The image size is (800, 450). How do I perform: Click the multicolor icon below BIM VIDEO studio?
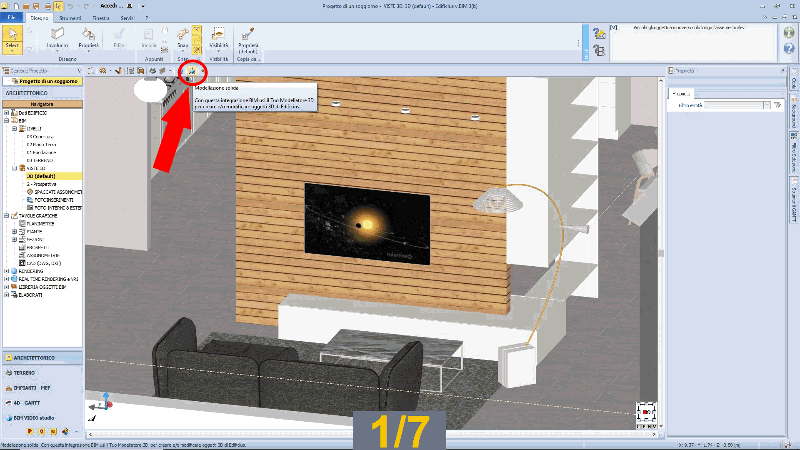click(65, 431)
